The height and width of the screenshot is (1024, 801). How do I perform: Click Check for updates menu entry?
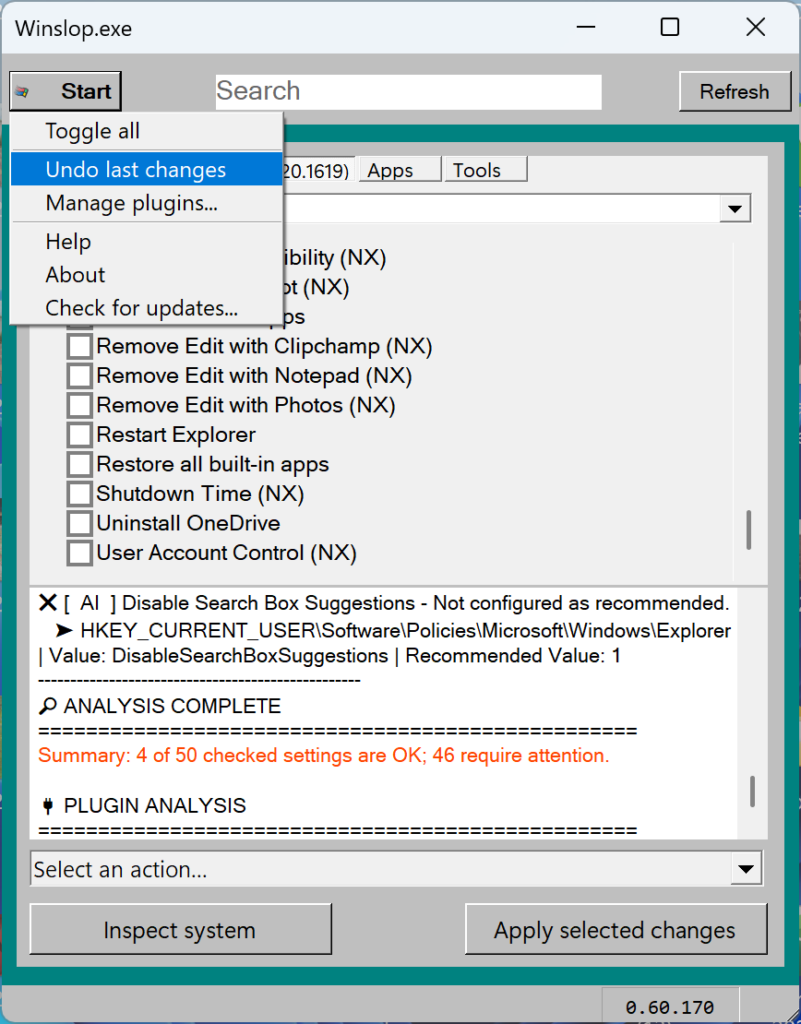tap(141, 308)
